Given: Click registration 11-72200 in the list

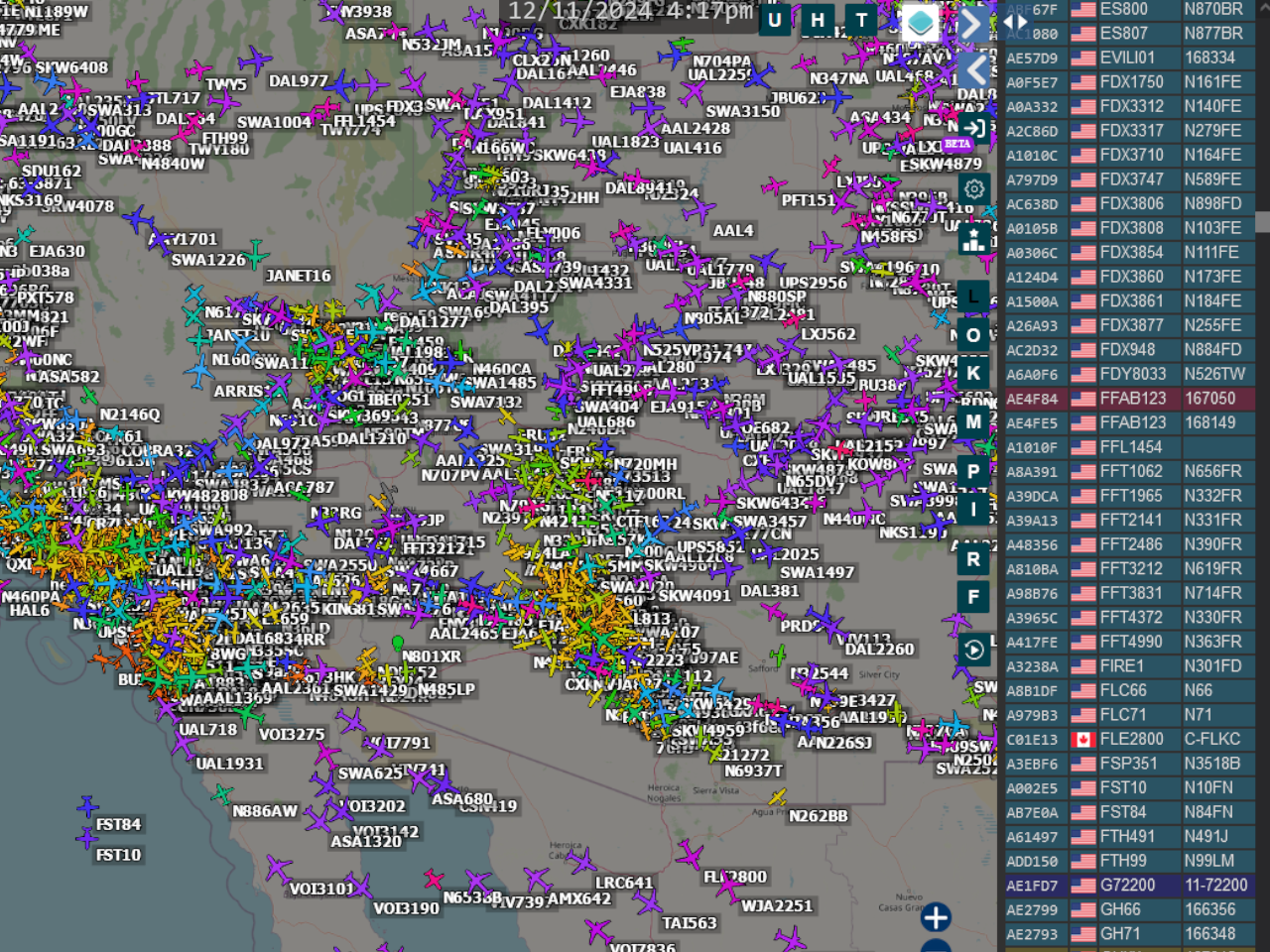Looking at the screenshot, I should [x=1216, y=886].
